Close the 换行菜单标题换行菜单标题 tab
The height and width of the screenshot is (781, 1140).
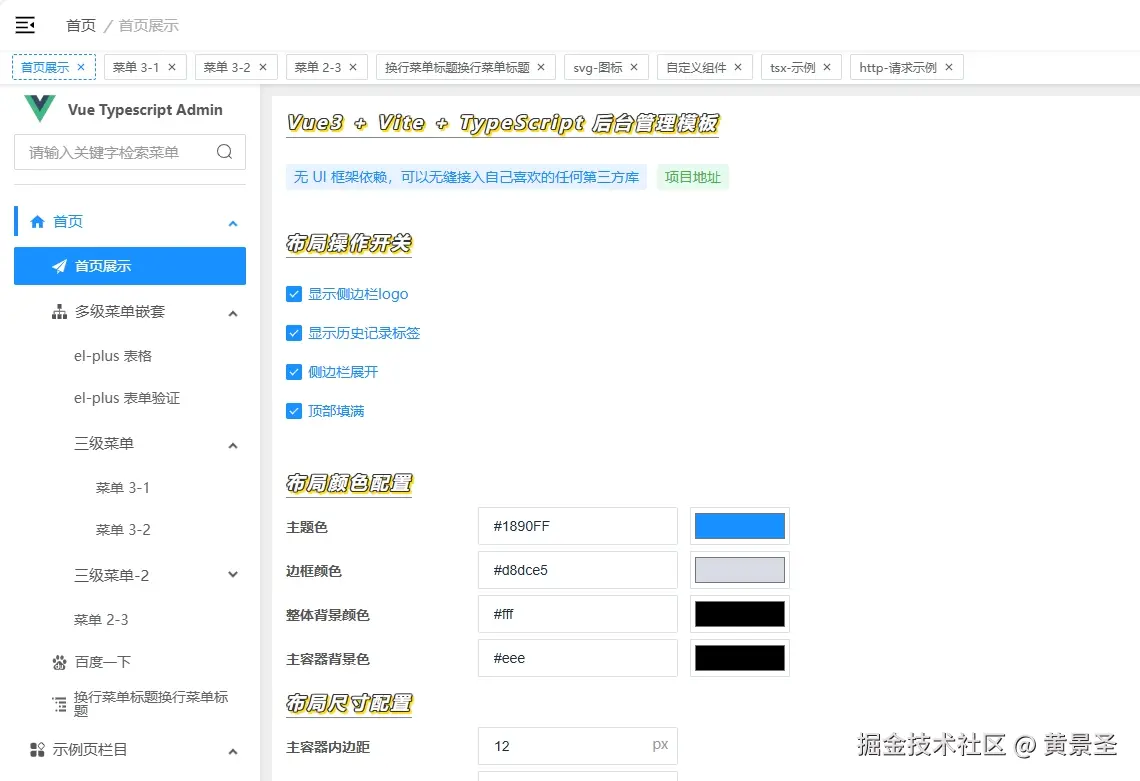[x=541, y=67]
